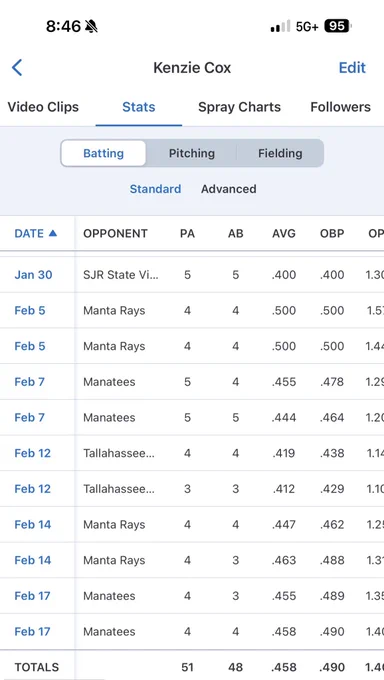
Task: Select Advanced stats view
Action: [229, 189]
